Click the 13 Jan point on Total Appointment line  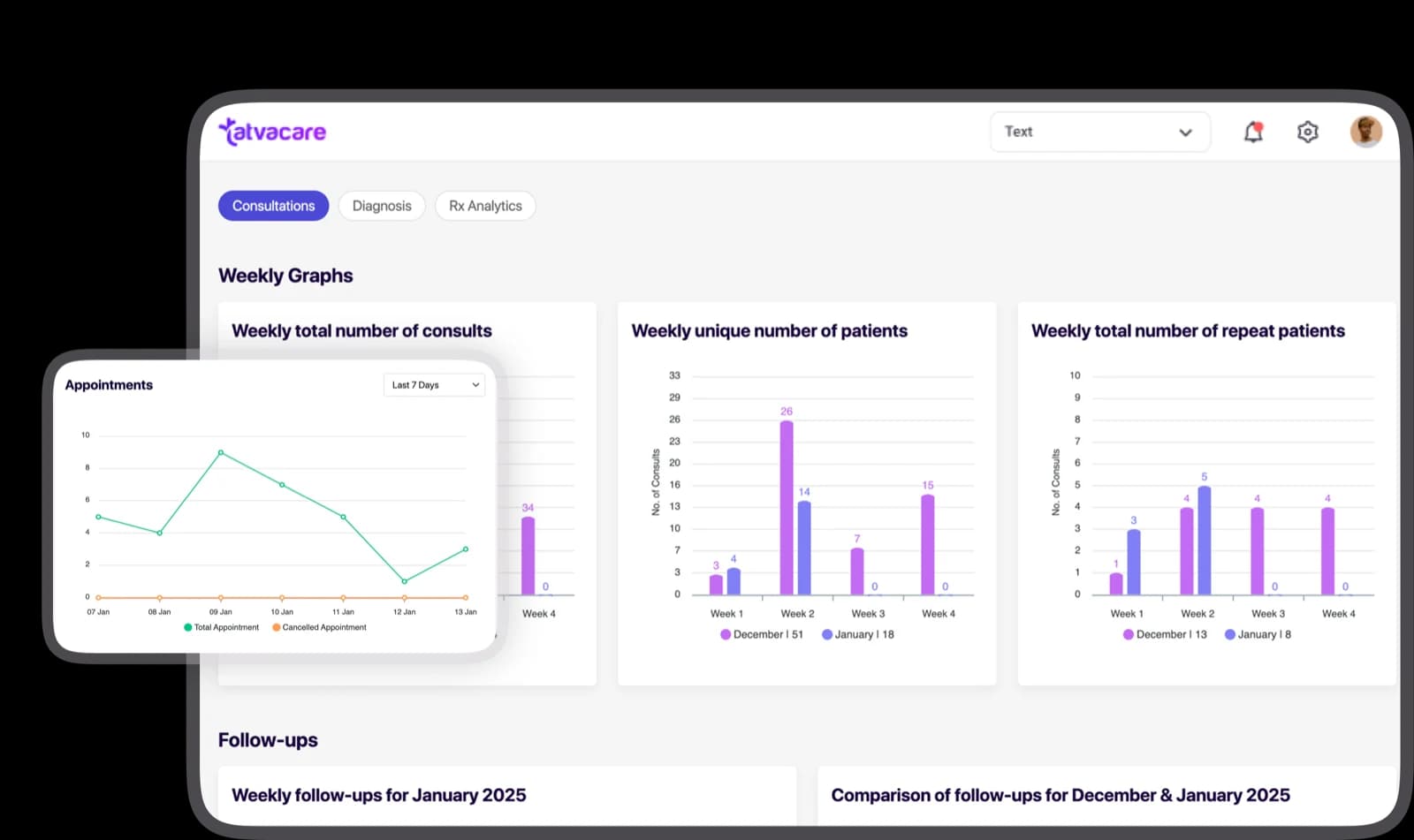(x=466, y=549)
